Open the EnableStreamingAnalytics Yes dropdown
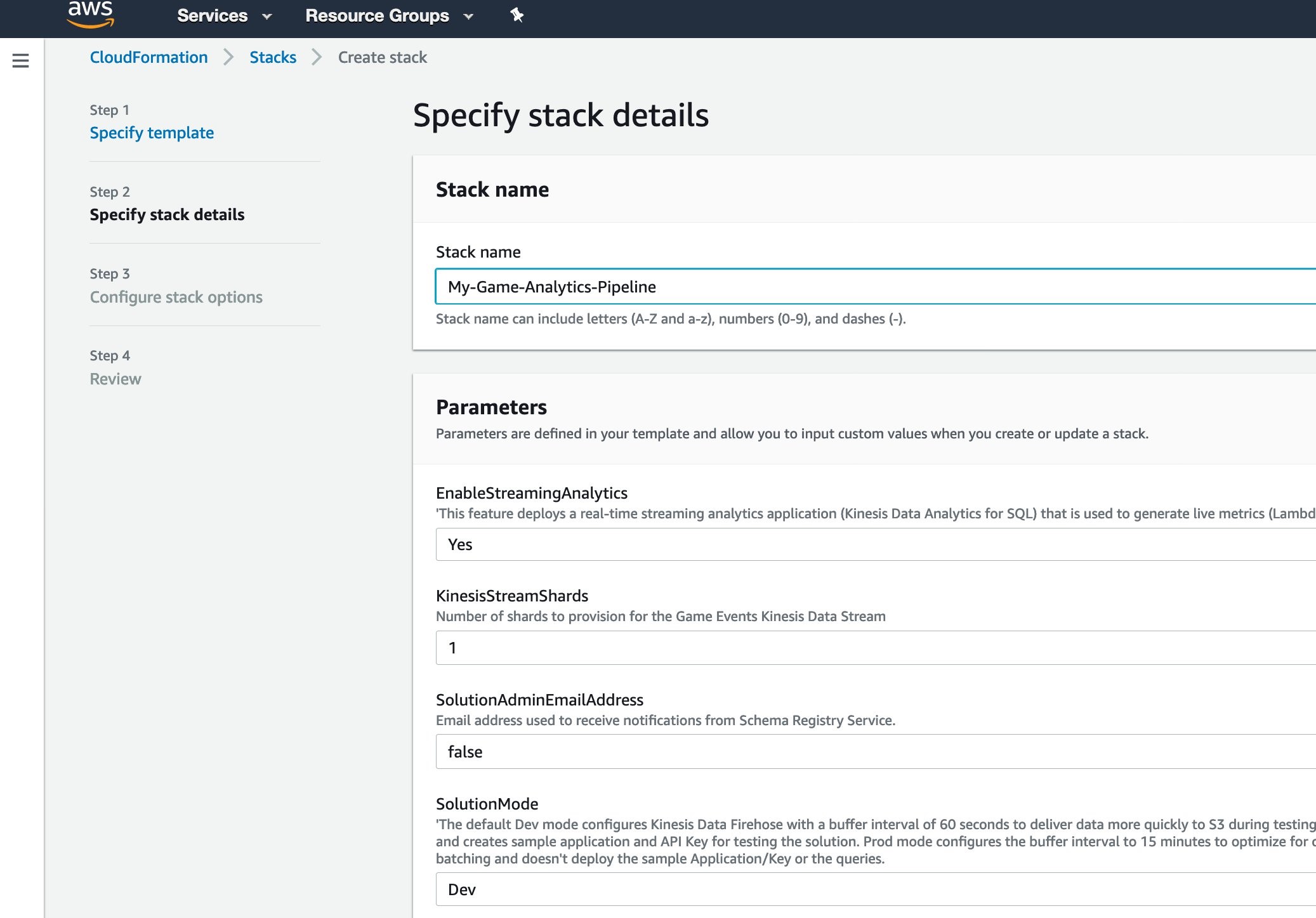The image size is (1316, 918). [876, 544]
